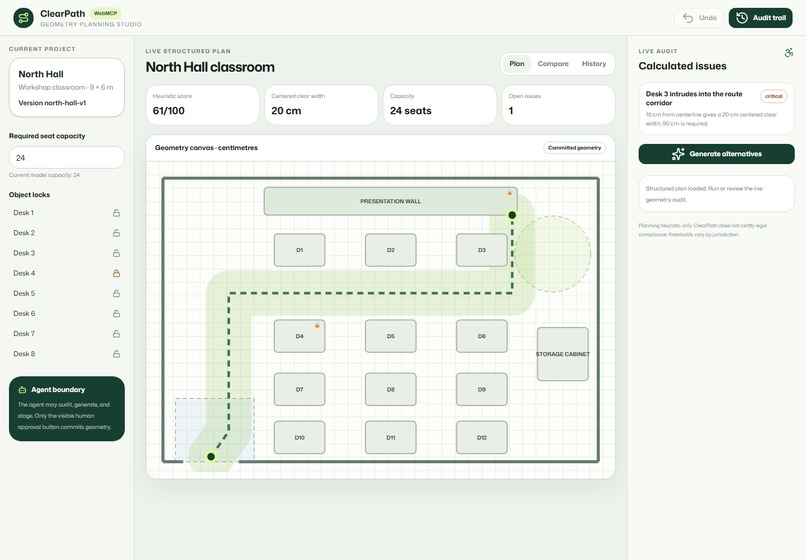Select desk D2 on the canvas
Image resolution: width=806 pixels, height=560 pixels.
pyautogui.click(x=391, y=250)
